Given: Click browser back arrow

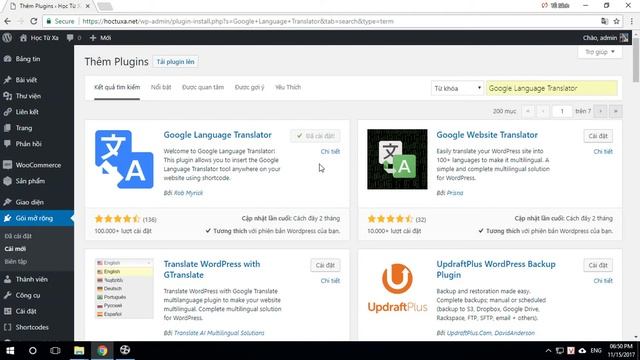Looking at the screenshot, I should (x=8, y=21).
